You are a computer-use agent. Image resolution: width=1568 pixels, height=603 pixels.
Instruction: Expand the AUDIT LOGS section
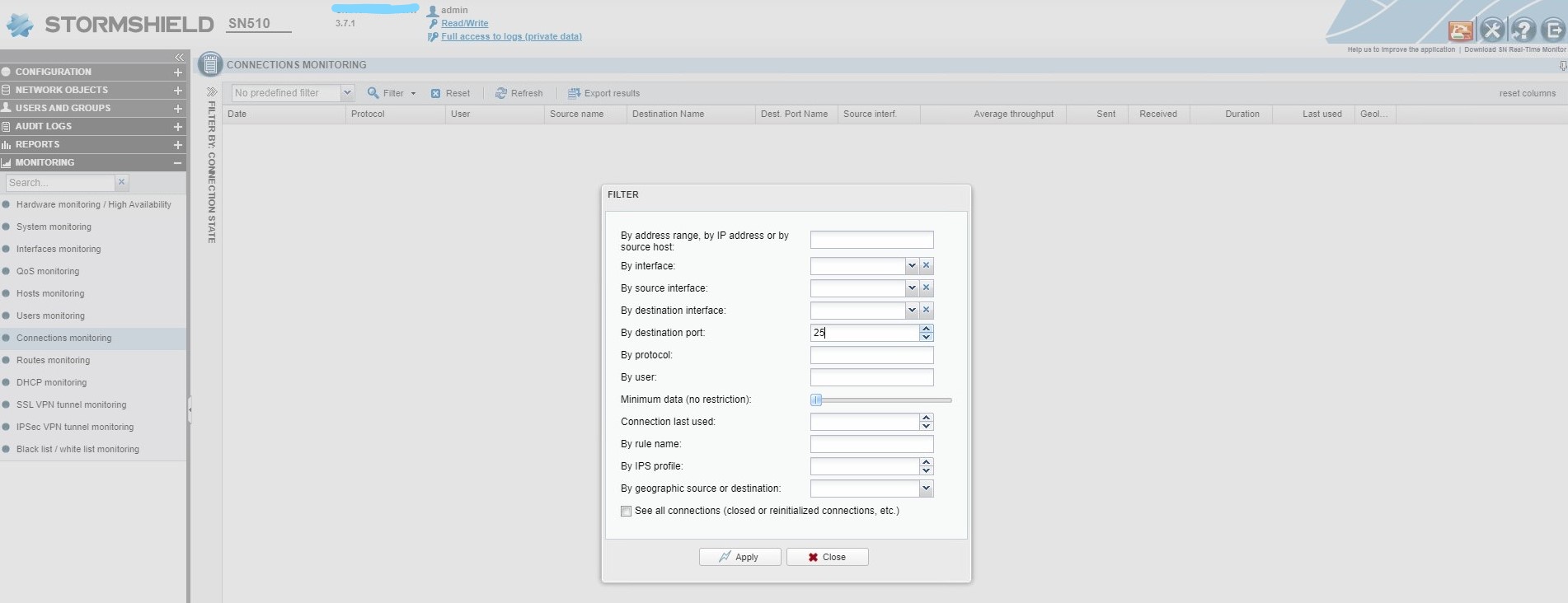tap(177, 126)
